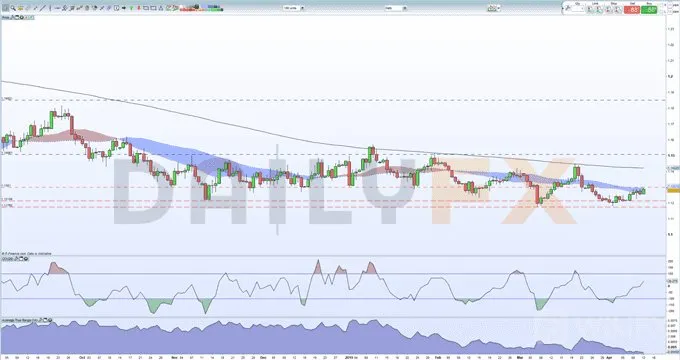The image size is (680, 360).
Task: Click the quantity input field
Action: click(x=578, y=9)
